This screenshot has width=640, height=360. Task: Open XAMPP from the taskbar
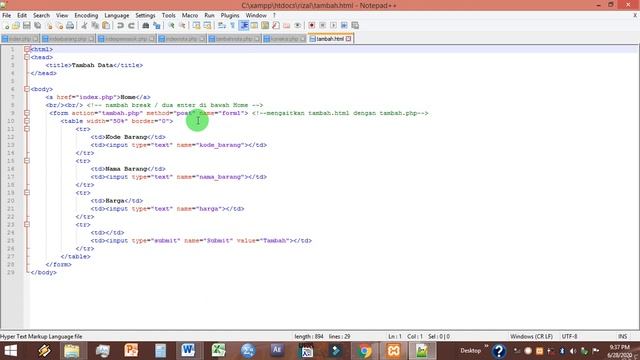[393, 351]
